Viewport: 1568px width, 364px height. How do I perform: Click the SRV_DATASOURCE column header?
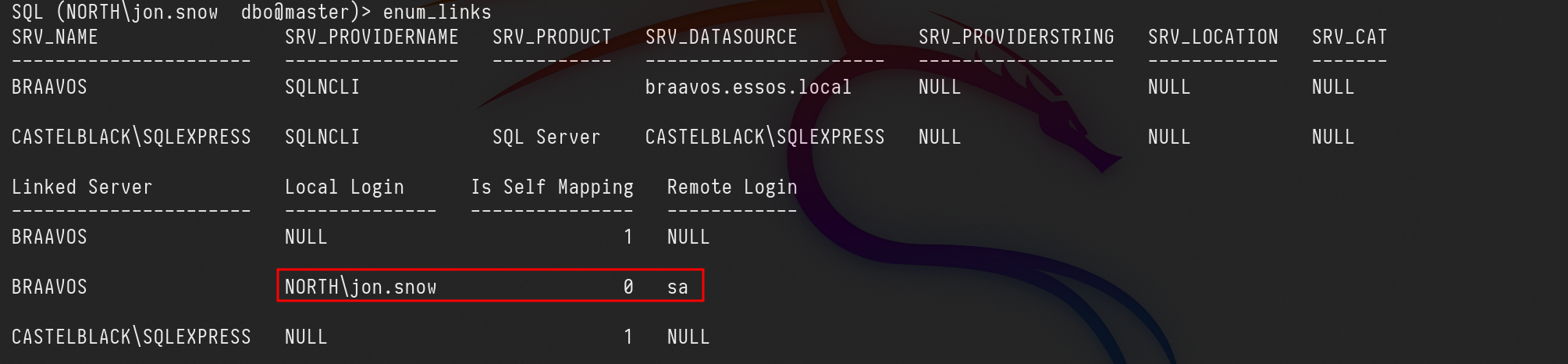721,37
